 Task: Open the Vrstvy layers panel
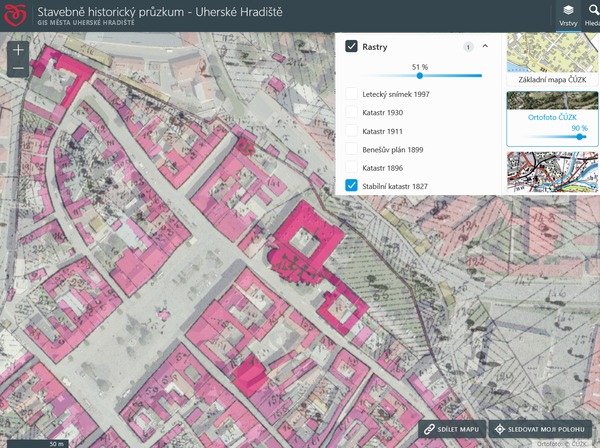(568, 16)
